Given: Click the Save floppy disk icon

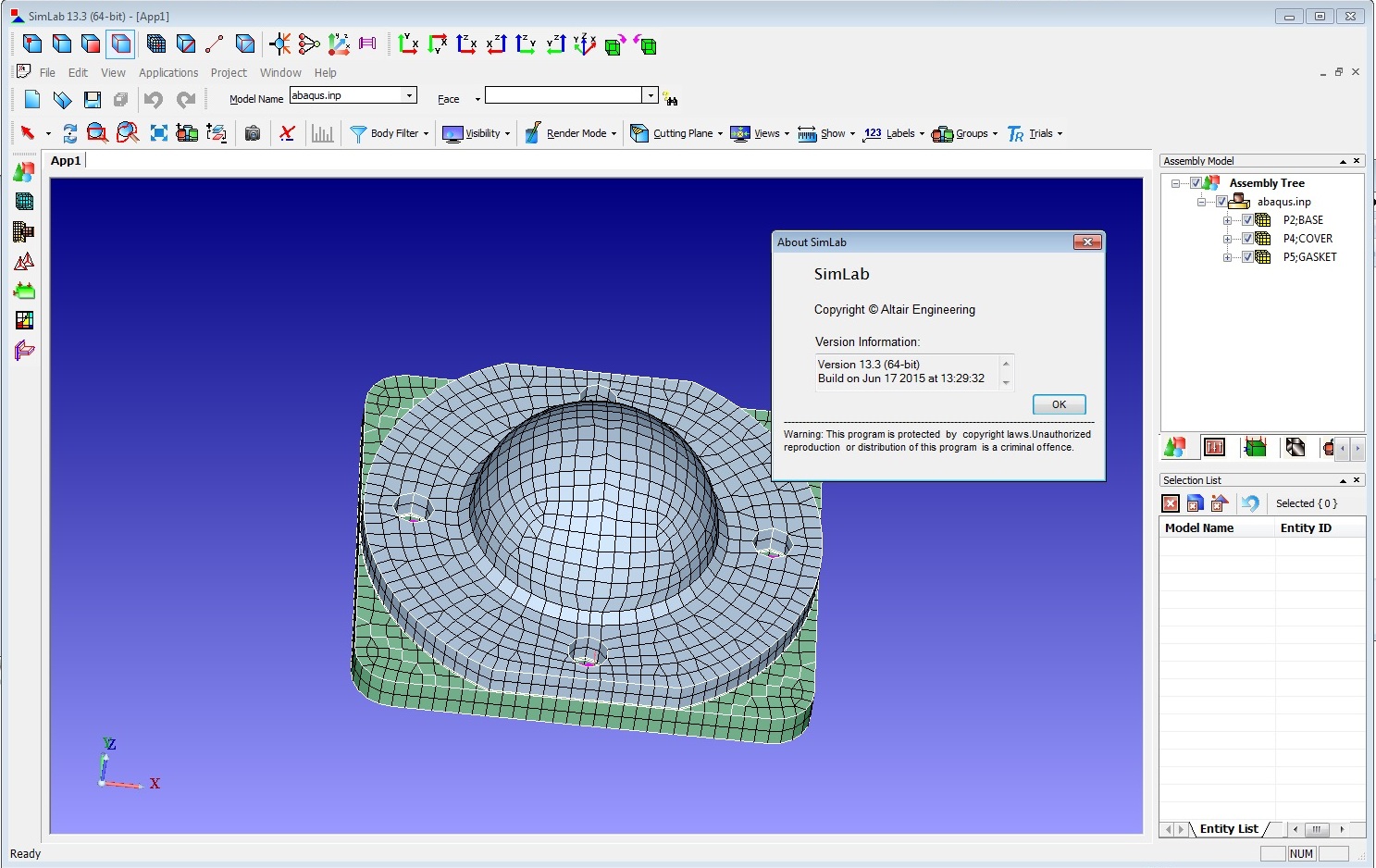Looking at the screenshot, I should pyautogui.click(x=92, y=99).
